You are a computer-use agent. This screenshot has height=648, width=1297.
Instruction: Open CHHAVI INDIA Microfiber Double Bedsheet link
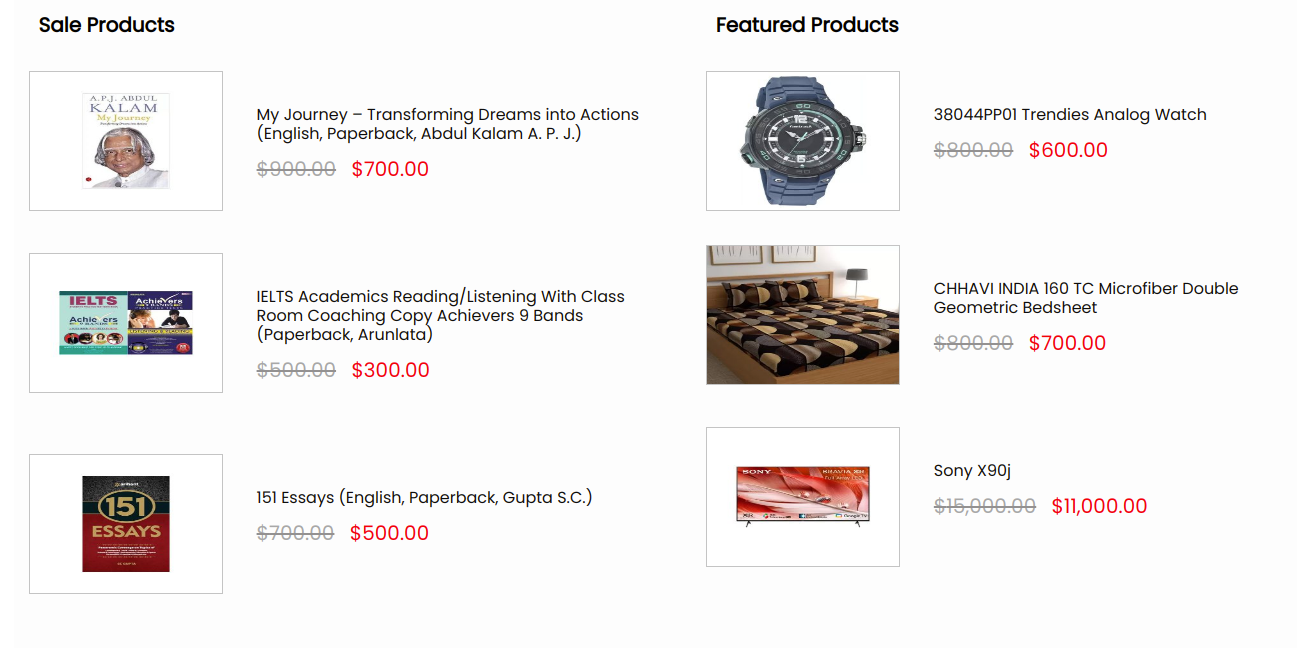(1085, 298)
